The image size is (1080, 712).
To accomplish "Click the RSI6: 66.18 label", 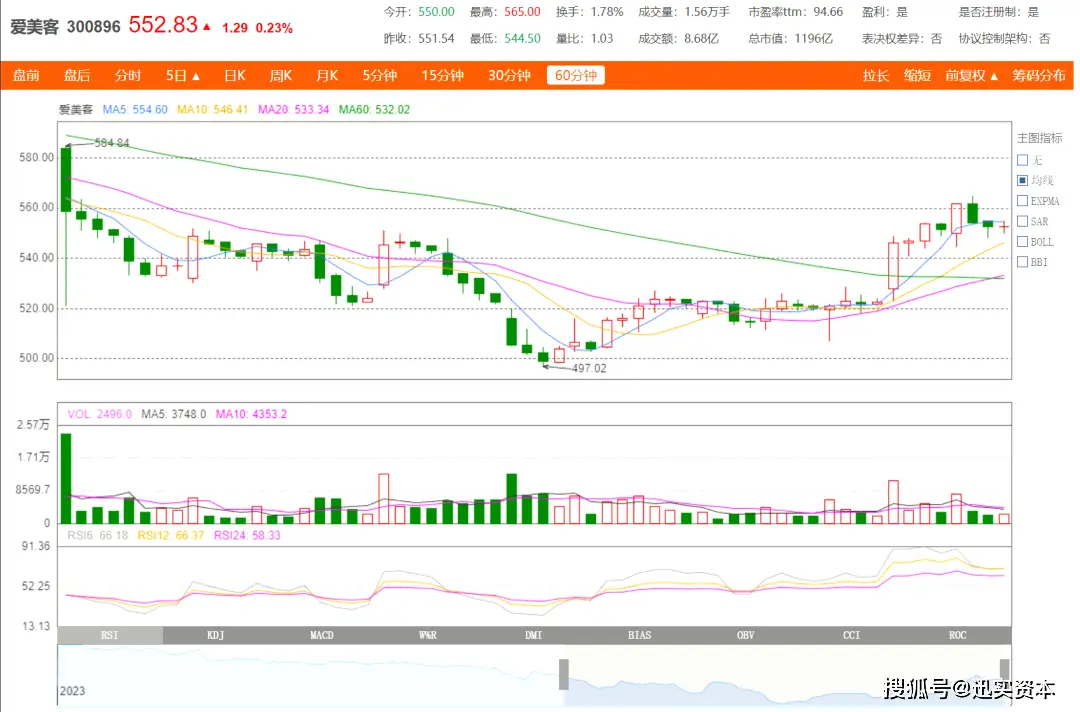I will tap(98, 535).
